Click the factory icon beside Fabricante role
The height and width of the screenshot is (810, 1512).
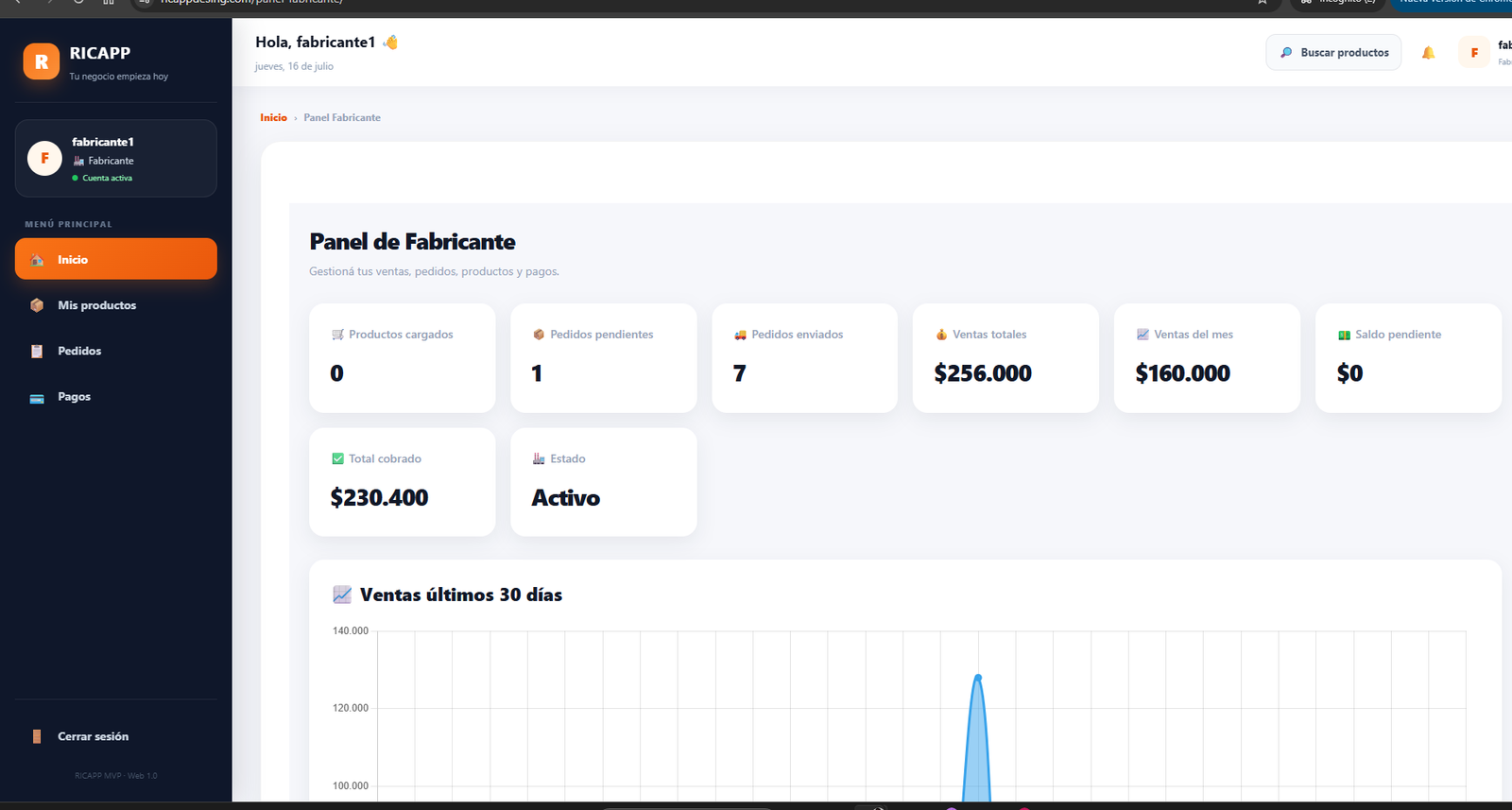[x=79, y=161]
